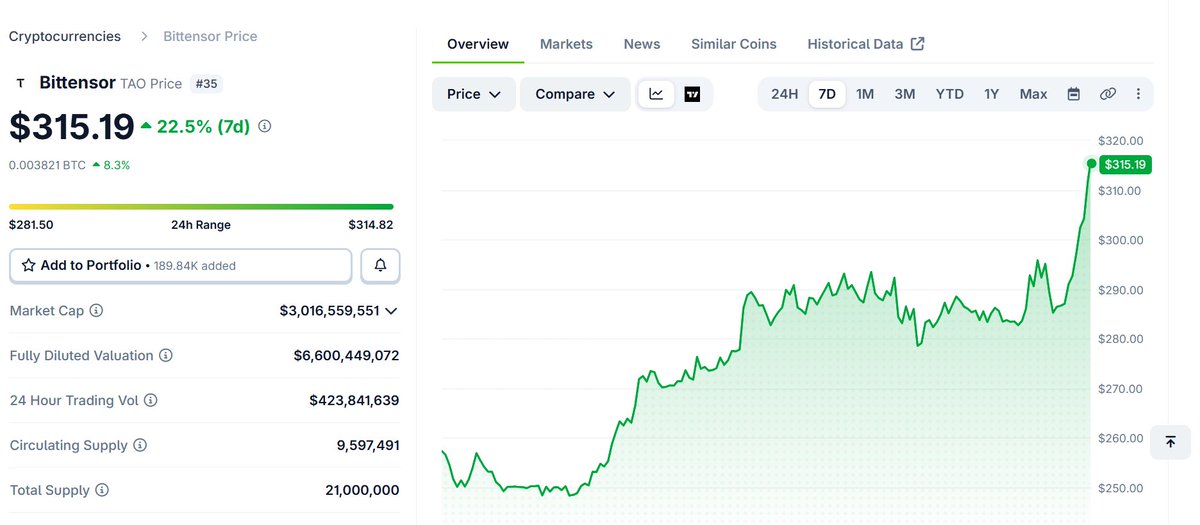
Task: Click the $250.00 y-axis label
Action: pos(1120,488)
